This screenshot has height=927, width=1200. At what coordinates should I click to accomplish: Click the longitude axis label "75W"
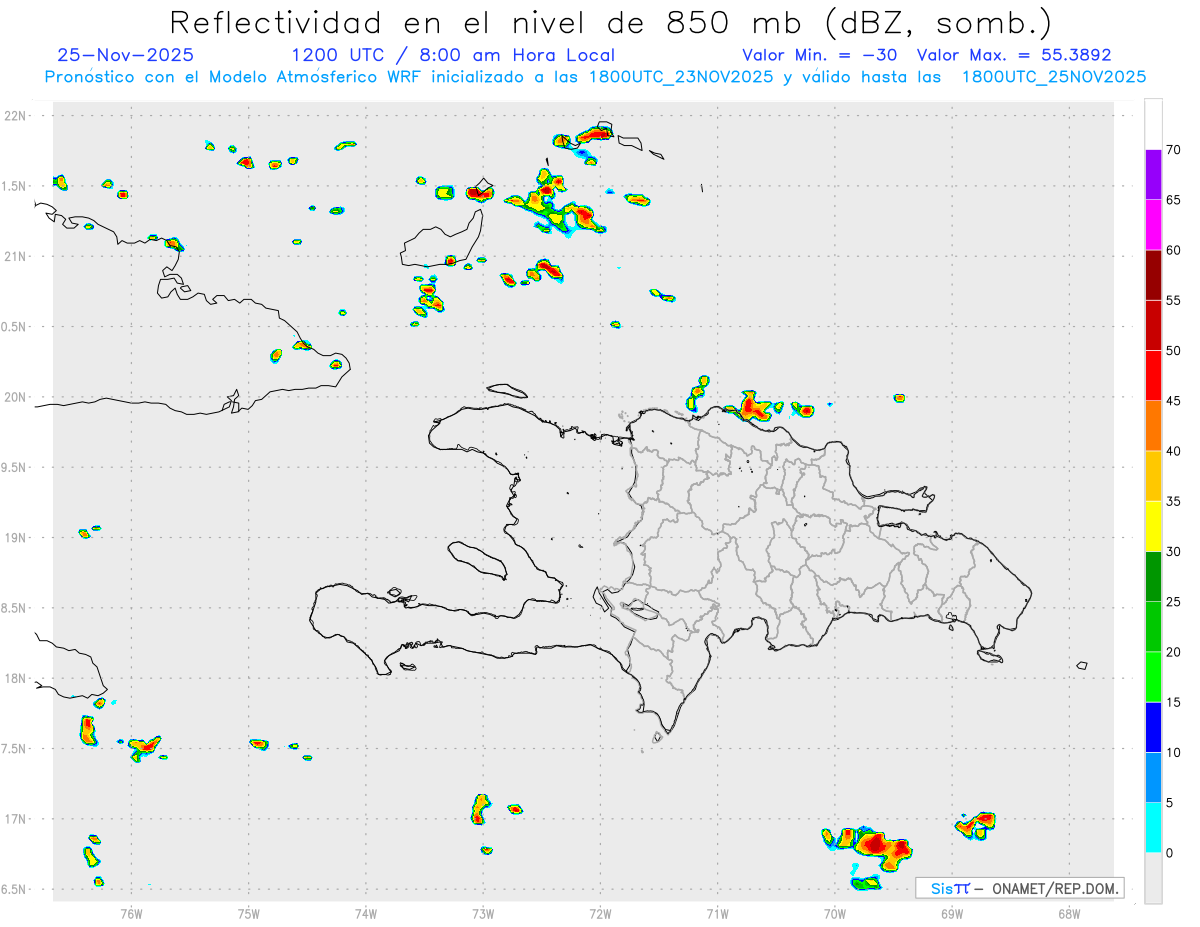[249, 913]
